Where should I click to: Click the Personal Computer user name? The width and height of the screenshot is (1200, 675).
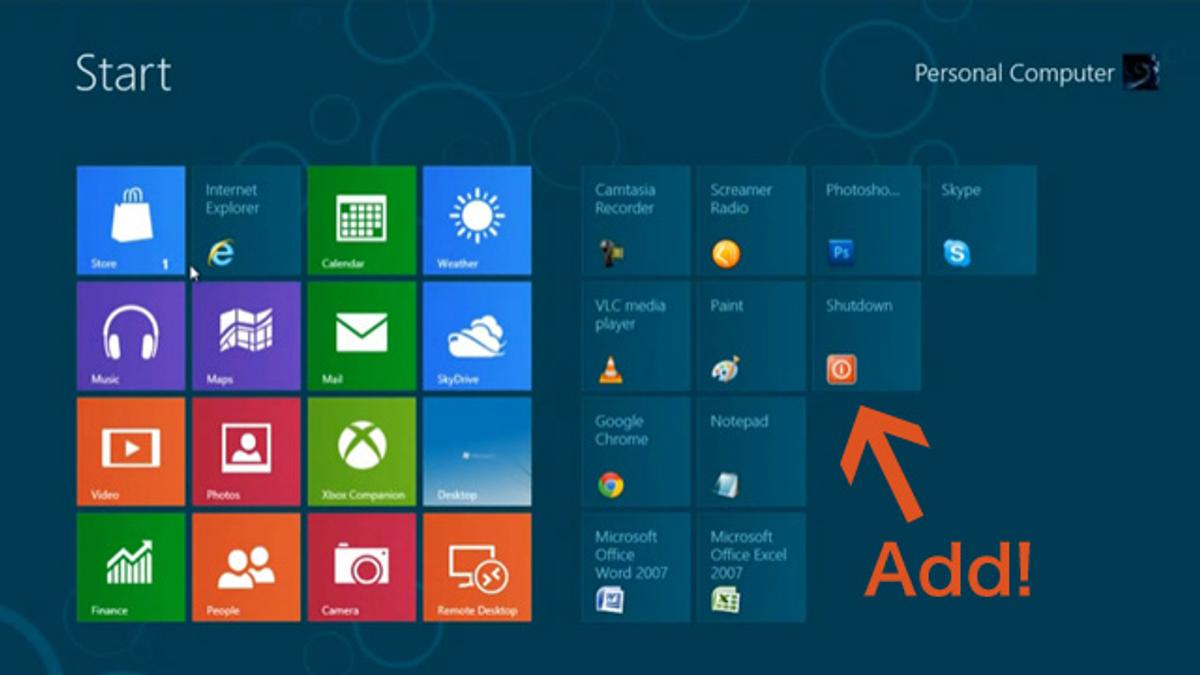tap(1013, 74)
